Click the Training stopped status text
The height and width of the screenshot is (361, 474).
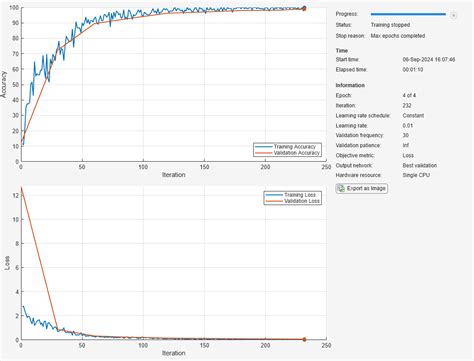[390, 25]
